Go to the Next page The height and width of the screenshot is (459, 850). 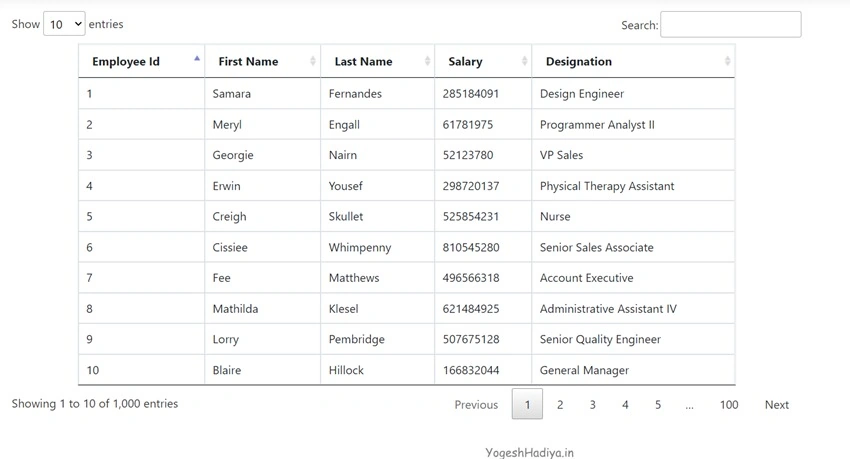point(776,404)
